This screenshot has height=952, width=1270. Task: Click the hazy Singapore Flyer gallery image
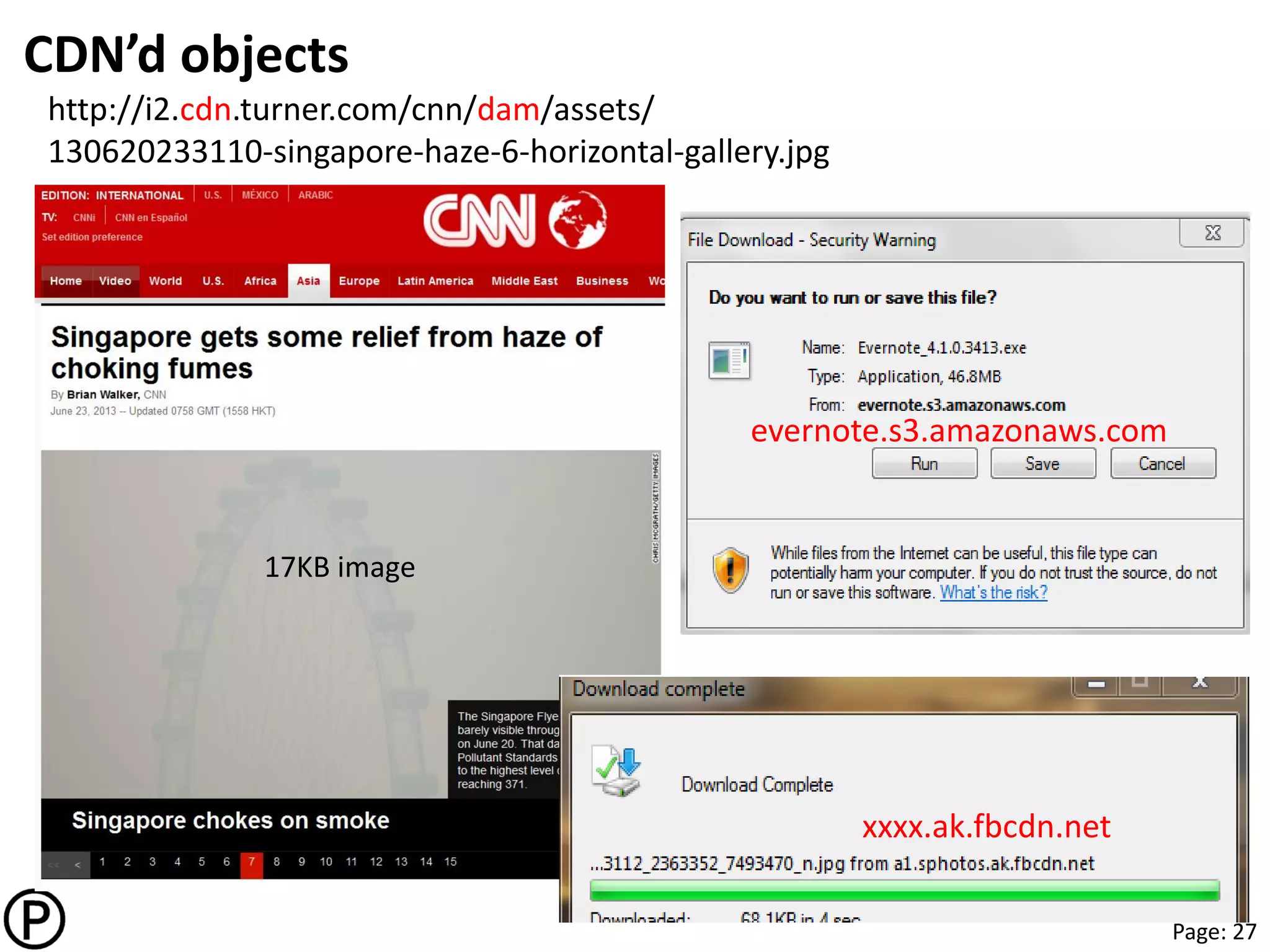[x=350, y=624]
